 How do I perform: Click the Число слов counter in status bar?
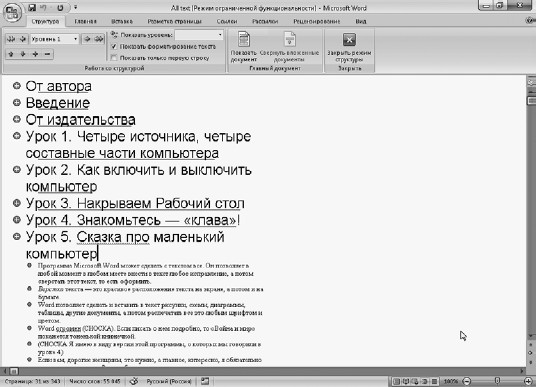click(95, 381)
